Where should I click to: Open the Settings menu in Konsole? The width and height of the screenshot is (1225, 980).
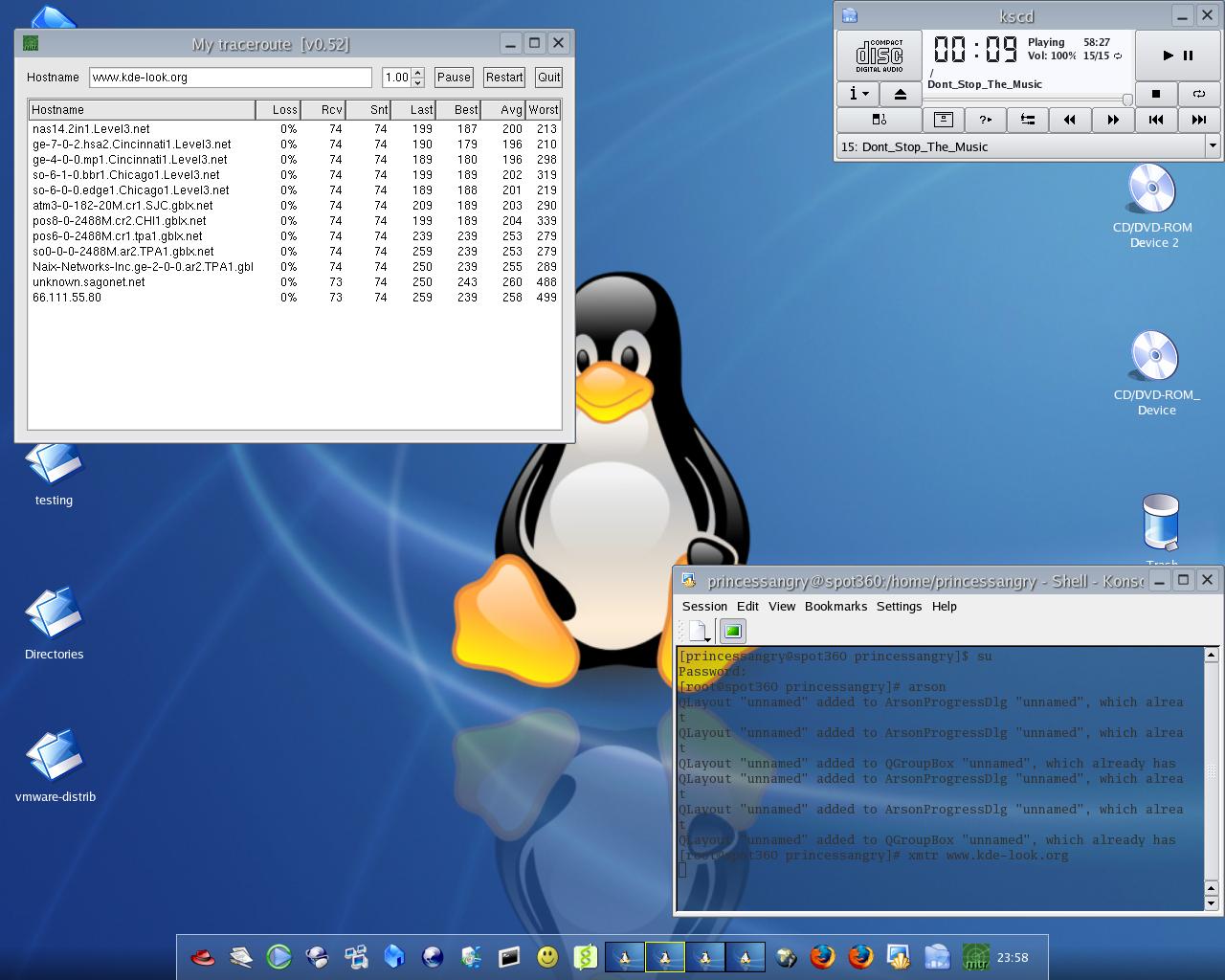(x=899, y=606)
